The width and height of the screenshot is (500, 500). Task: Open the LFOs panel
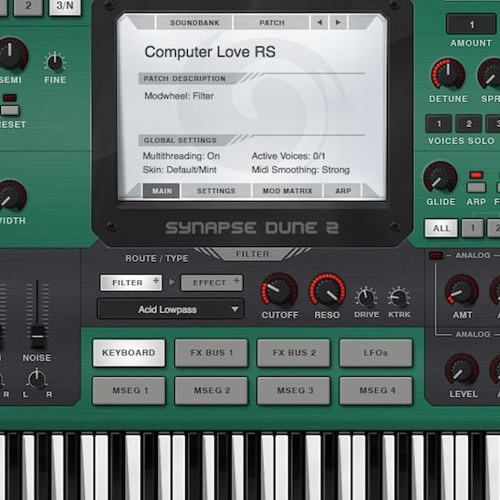[376, 353]
